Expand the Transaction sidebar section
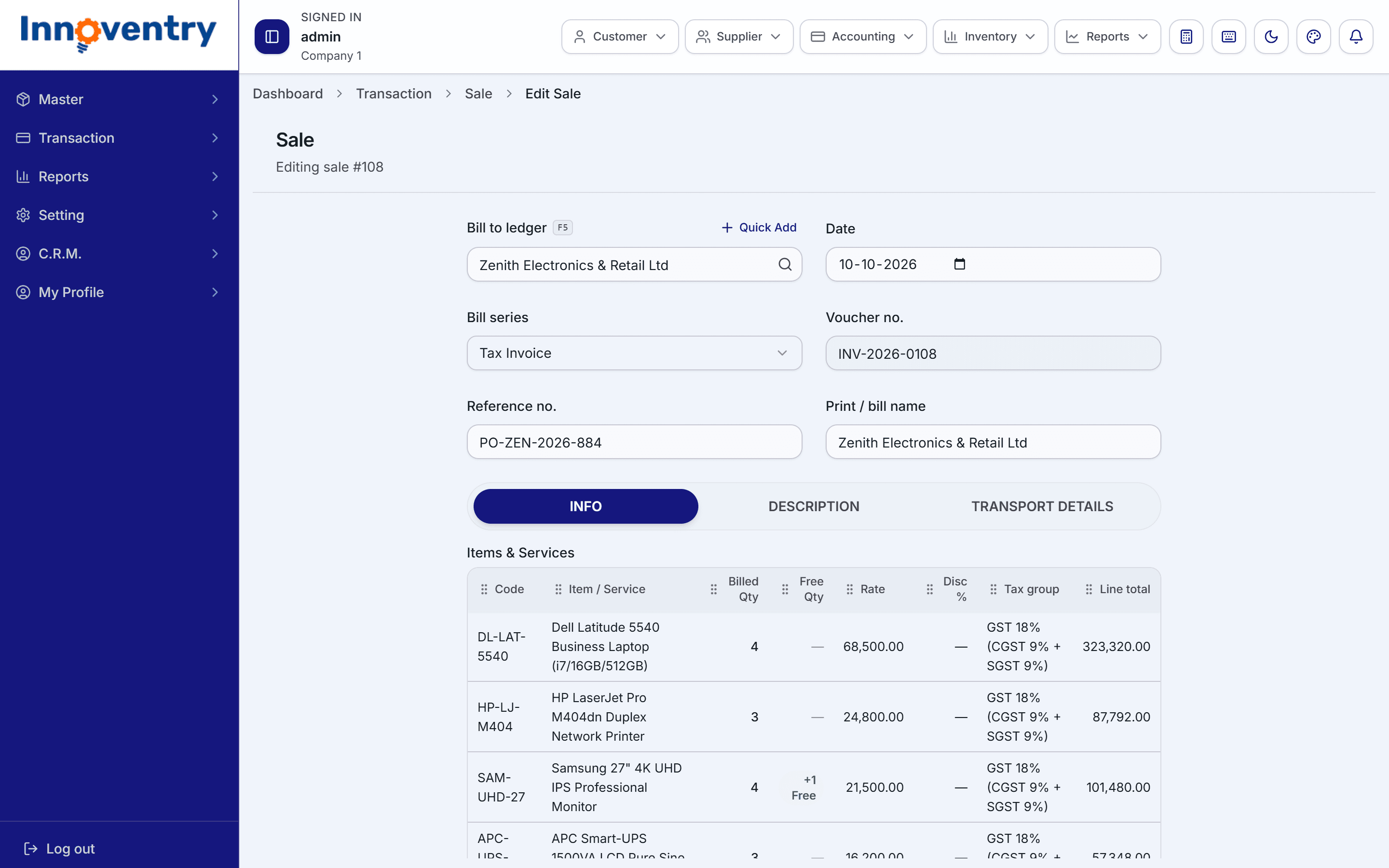This screenshot has height=868, width=1389. [x=119, y=138]
